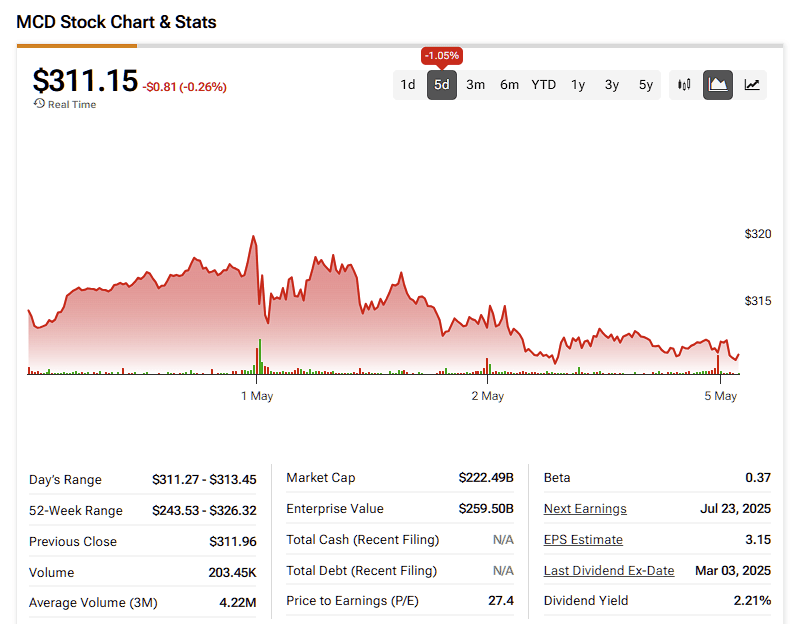Click the Average Volume value 4.22M

[238, 603]
